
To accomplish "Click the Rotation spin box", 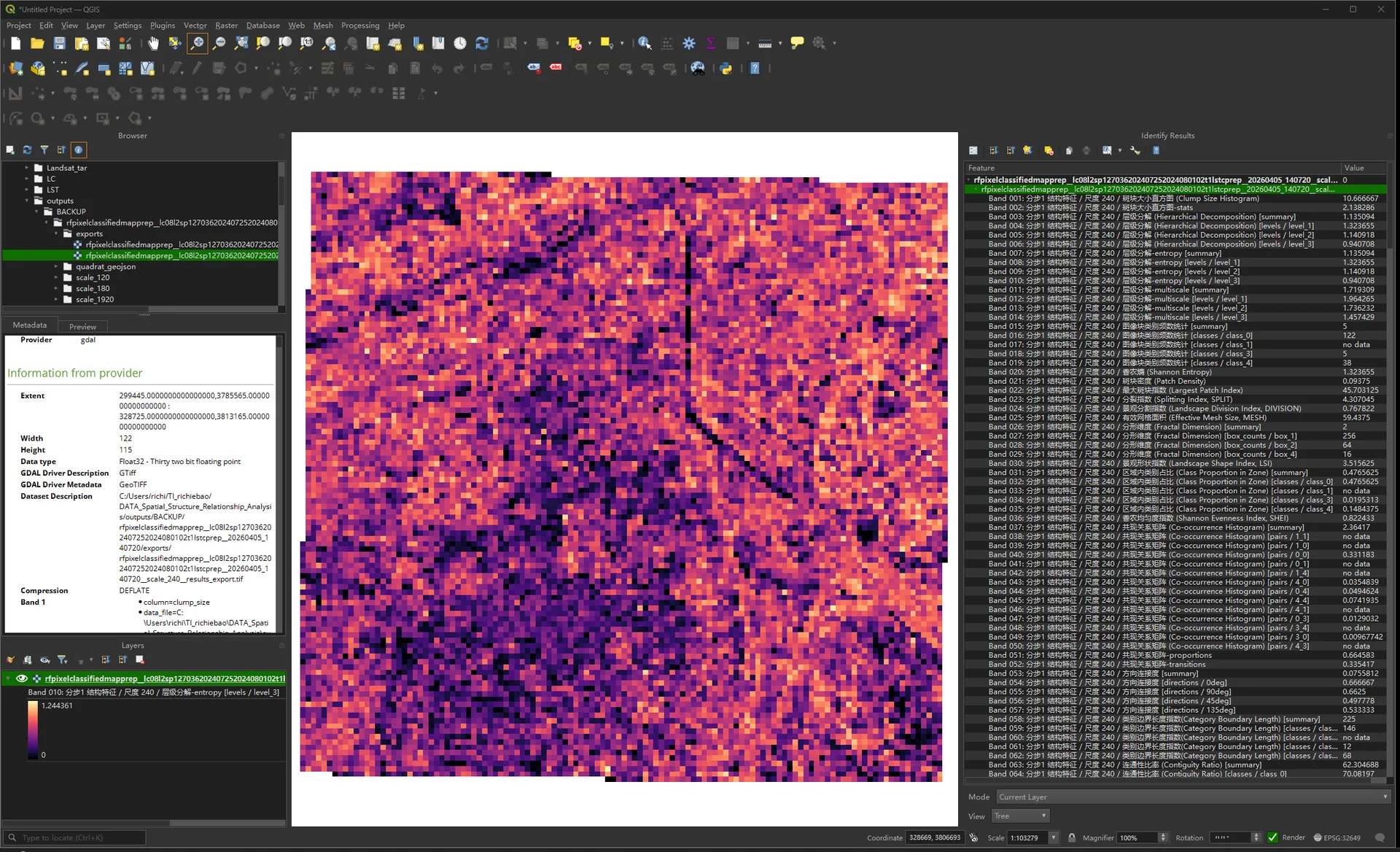I will [1234, 837].
